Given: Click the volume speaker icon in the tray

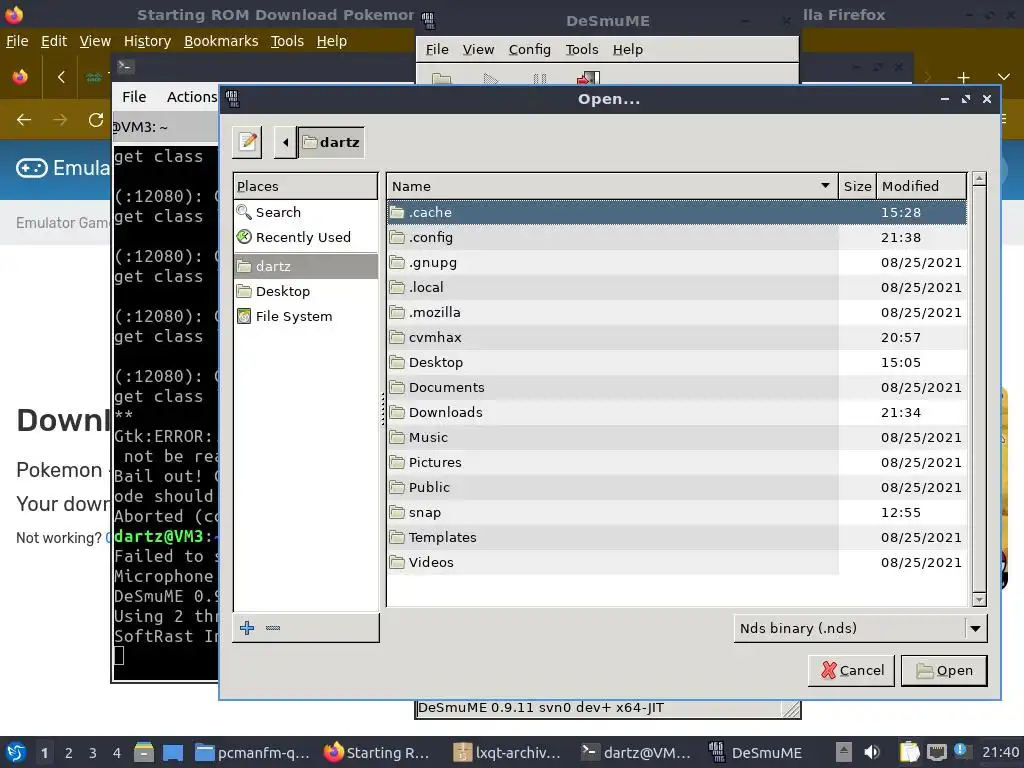Looking at the screenshot, I should (x=871, y=752).
